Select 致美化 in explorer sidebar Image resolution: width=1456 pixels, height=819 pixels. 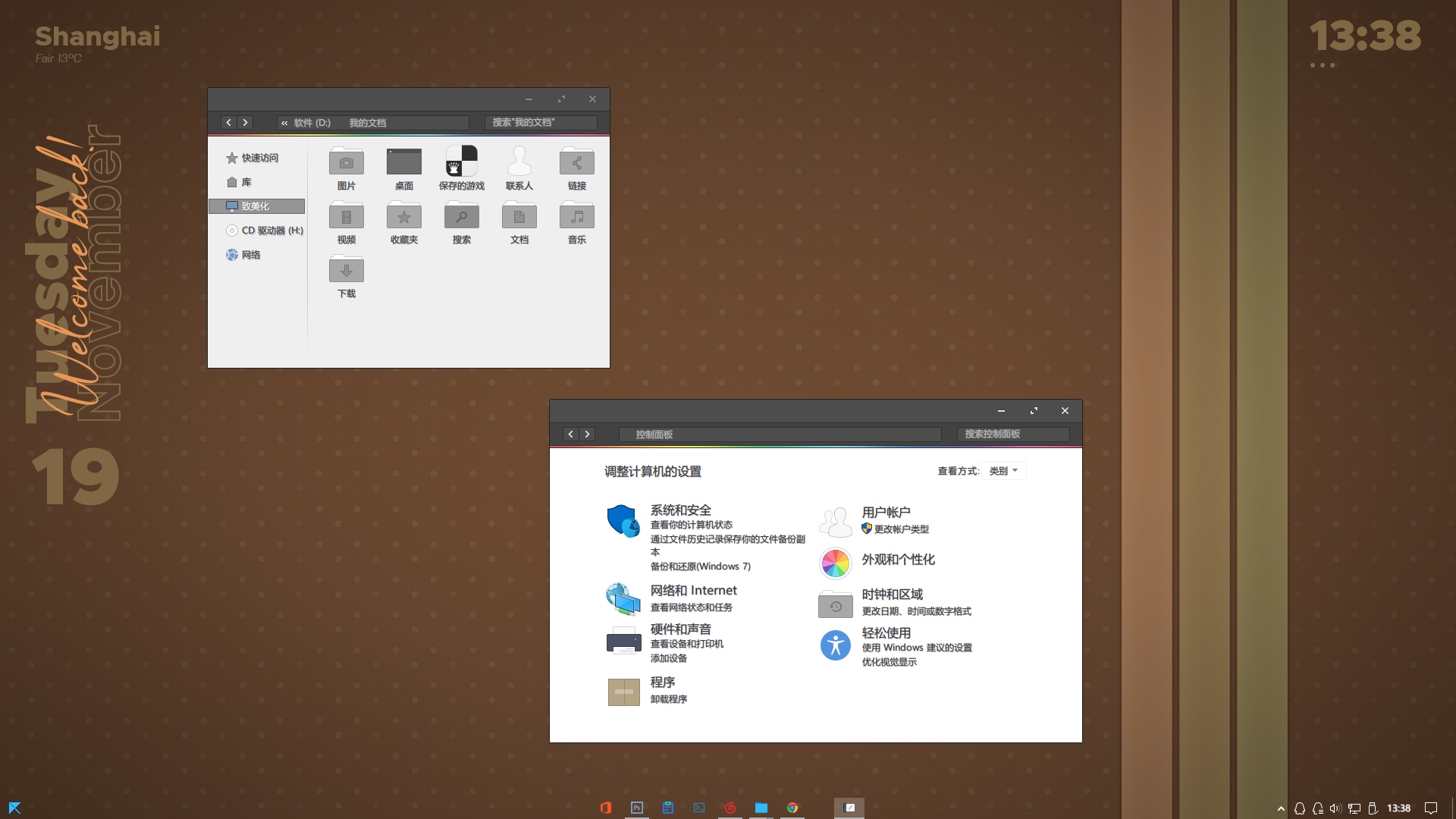pyautogui.click(x=257, y=206)
